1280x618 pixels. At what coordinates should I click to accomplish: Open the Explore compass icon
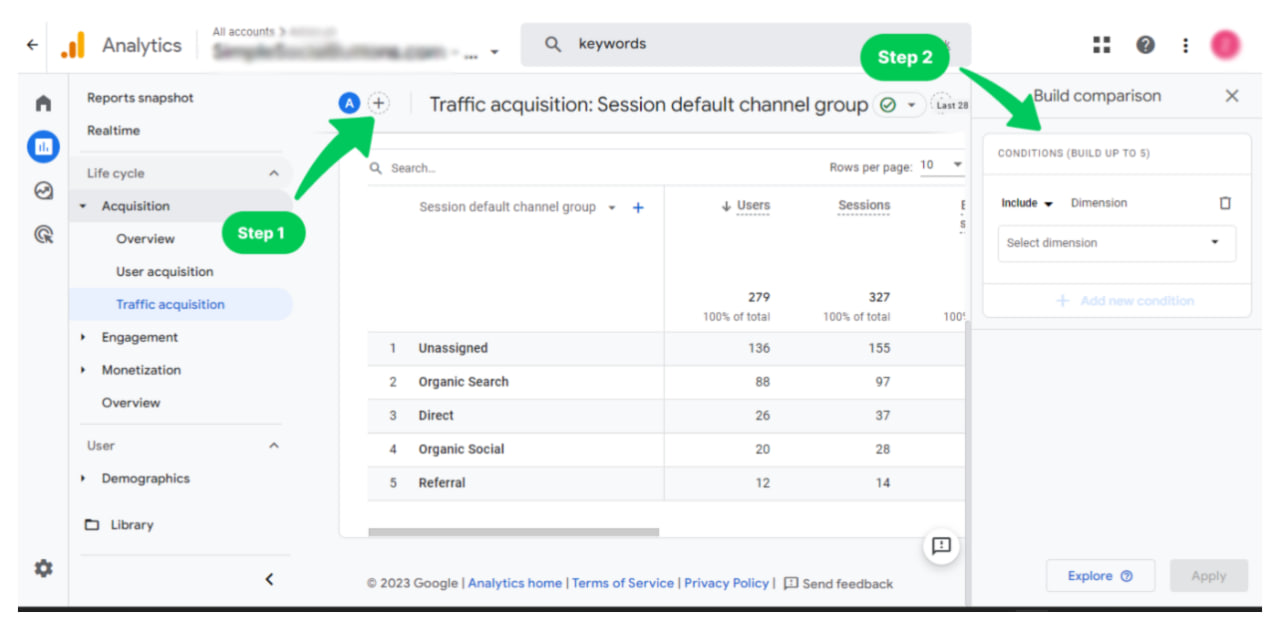pyautogui.click(x=42, y=188)
